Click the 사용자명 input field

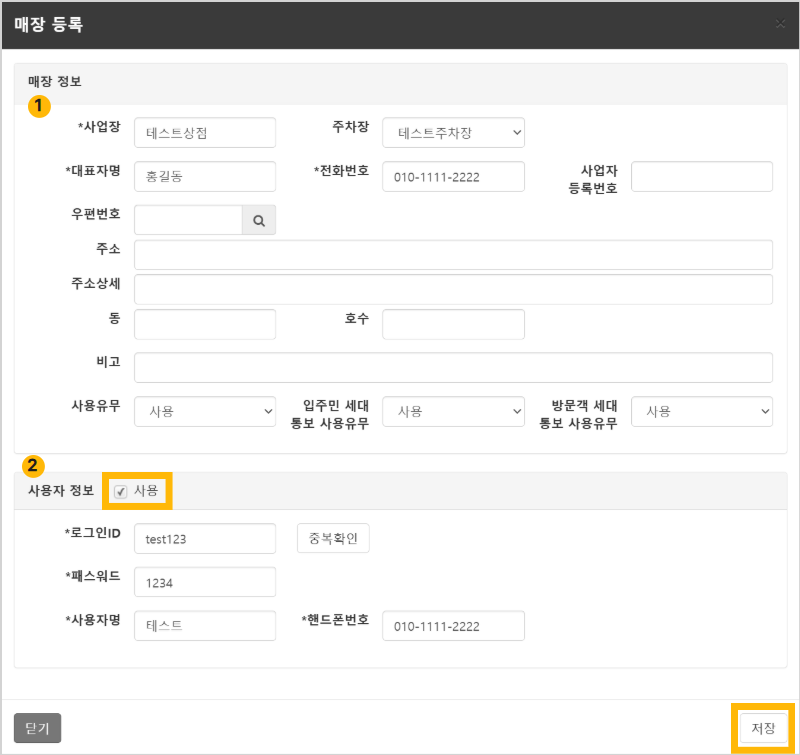tap(205, 625)
